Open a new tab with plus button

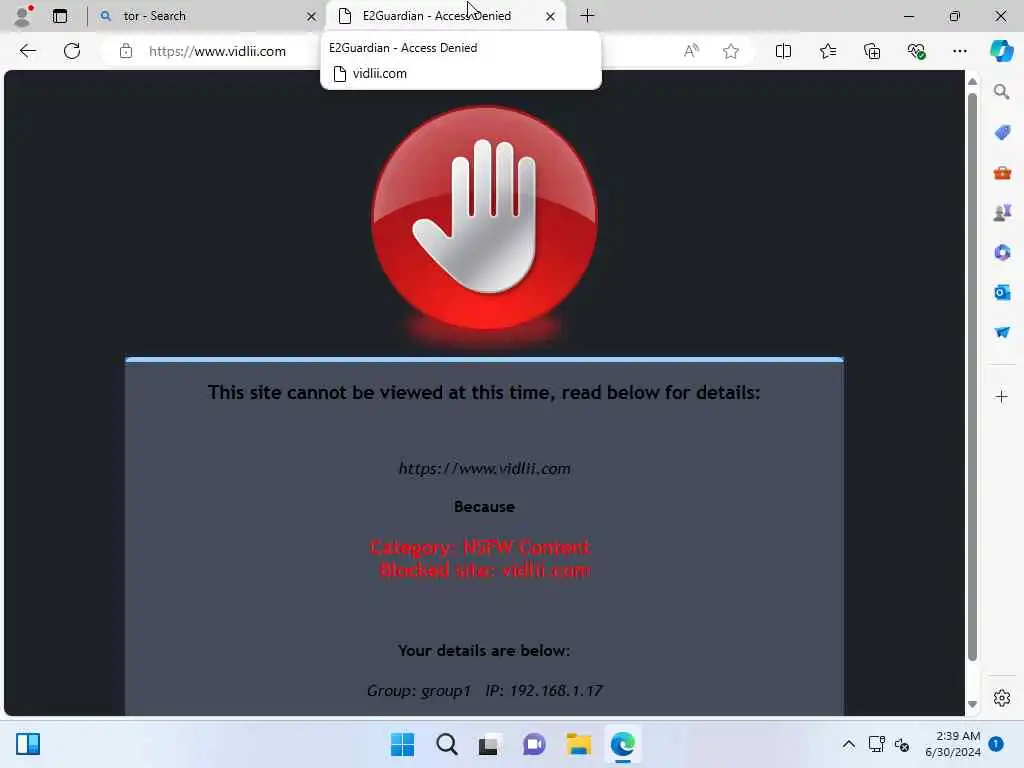tap(587, 16)
